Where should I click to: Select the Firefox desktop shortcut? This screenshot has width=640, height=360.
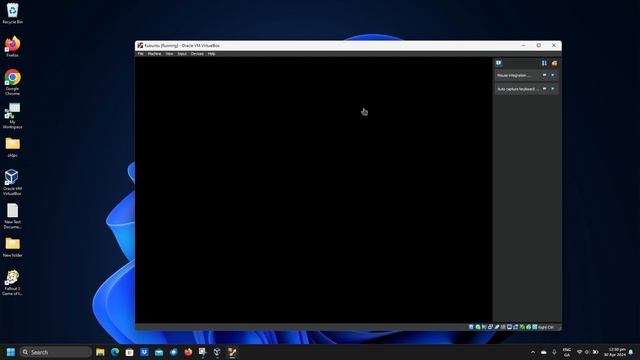(x=12, y=47)
